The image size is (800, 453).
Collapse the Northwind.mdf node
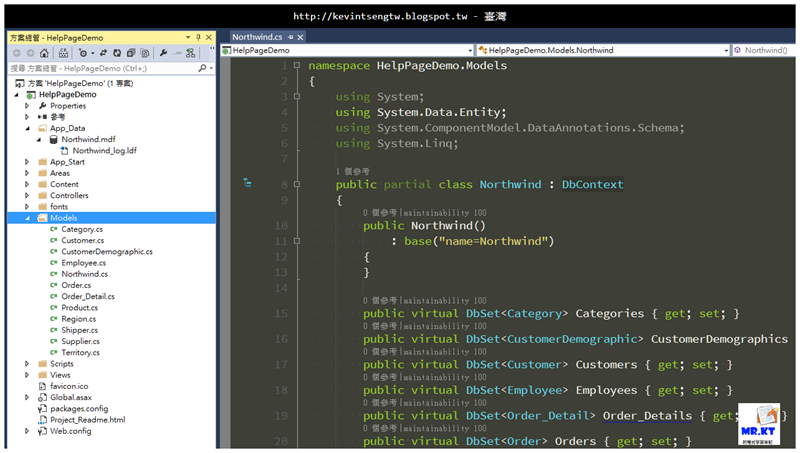39,140
